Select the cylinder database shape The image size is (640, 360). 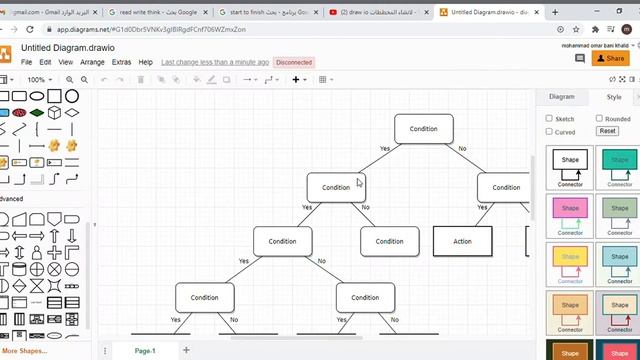(19, 269)
